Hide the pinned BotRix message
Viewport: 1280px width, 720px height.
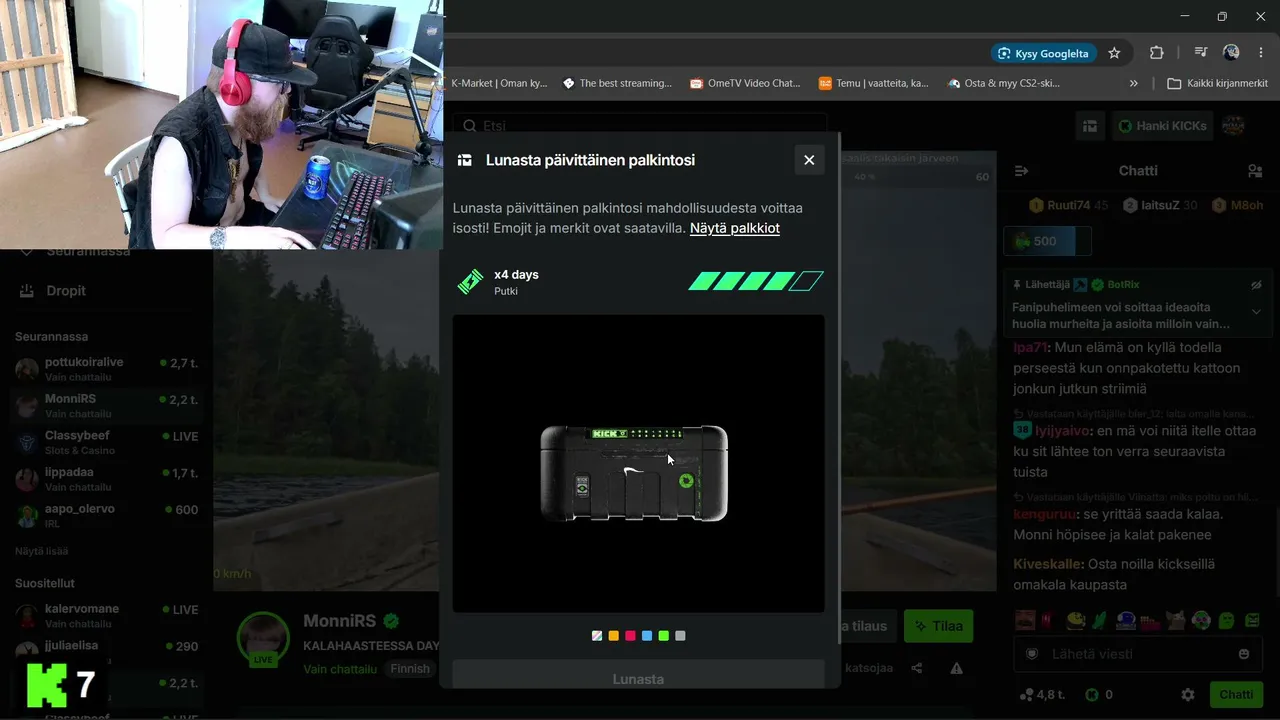[1256, 285]
